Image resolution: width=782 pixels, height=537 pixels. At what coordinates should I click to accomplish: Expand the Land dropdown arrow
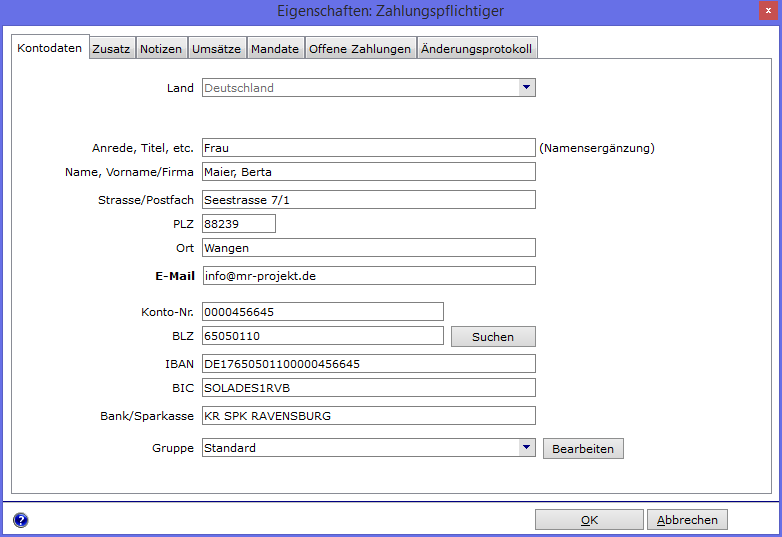(526, 88)
